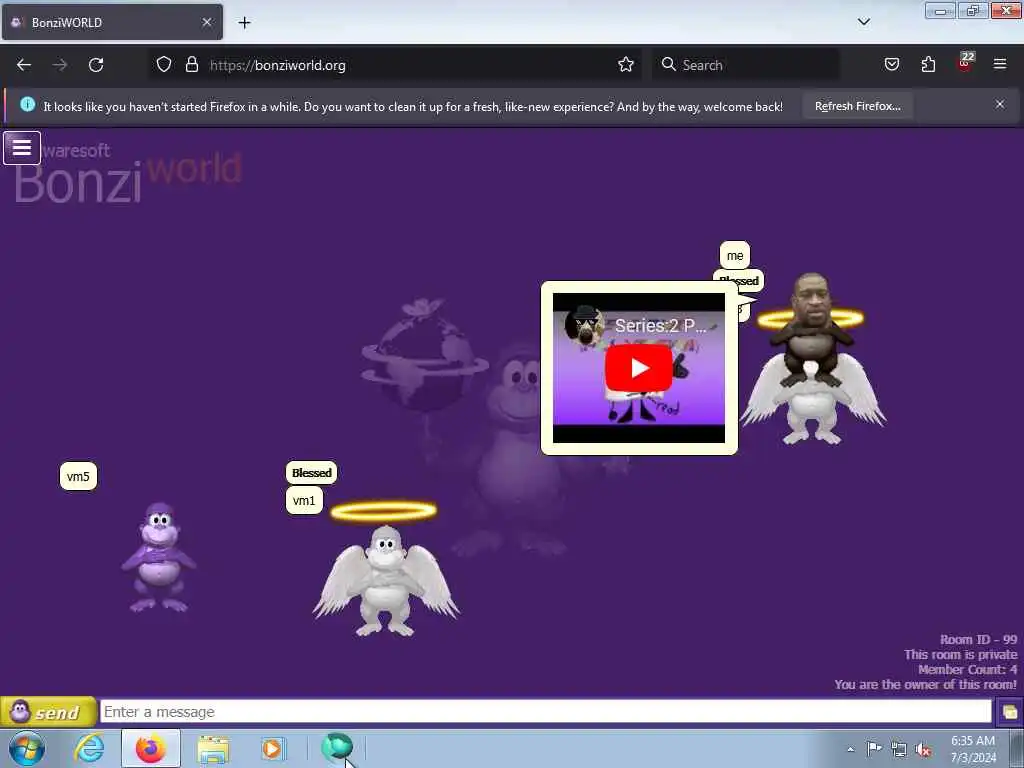Open the green globe taskbar application
1024x768 pixels.
(x=336, y=748)
